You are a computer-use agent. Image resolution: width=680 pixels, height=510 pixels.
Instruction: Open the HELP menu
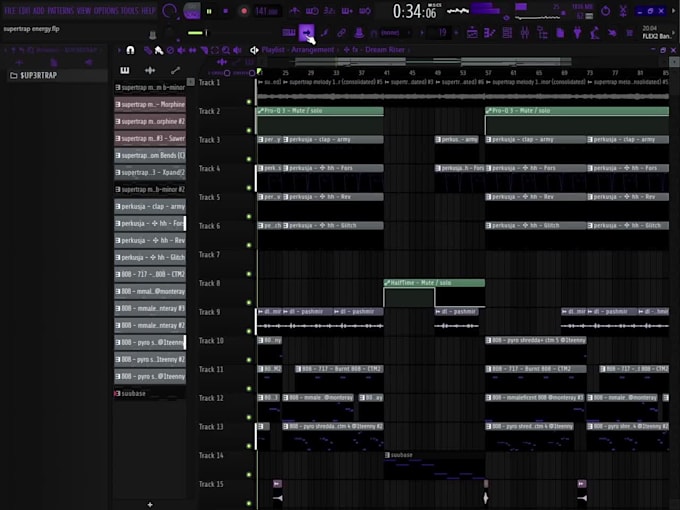point(148,11)
